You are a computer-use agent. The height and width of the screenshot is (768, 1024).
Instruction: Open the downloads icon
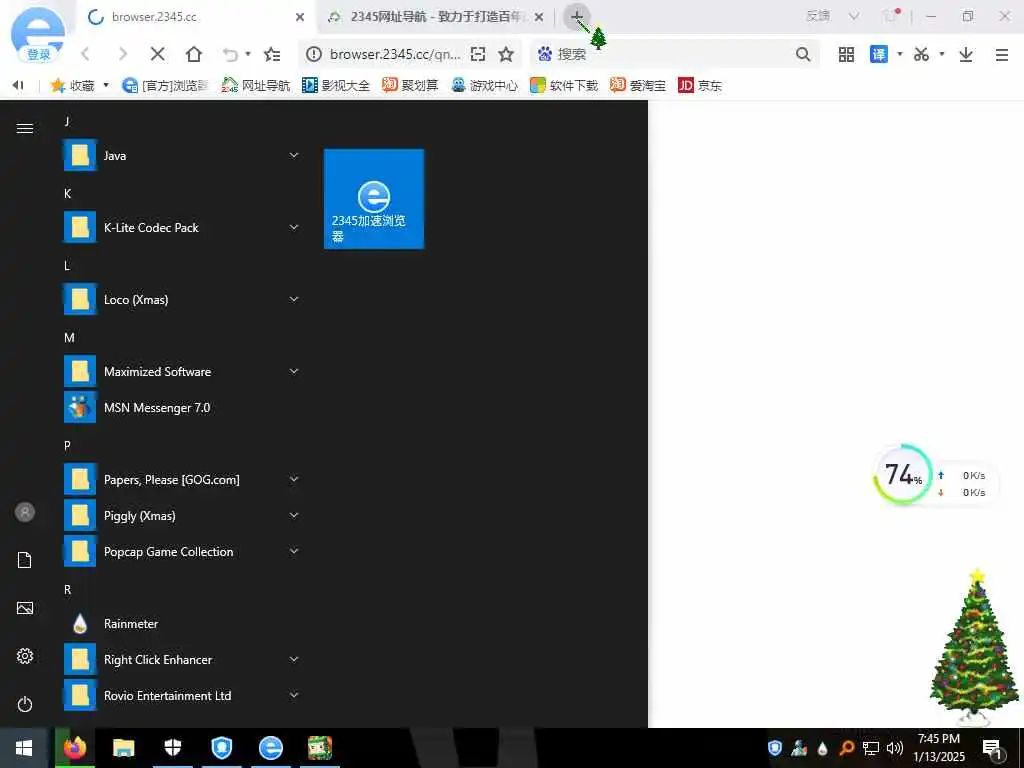966,54
